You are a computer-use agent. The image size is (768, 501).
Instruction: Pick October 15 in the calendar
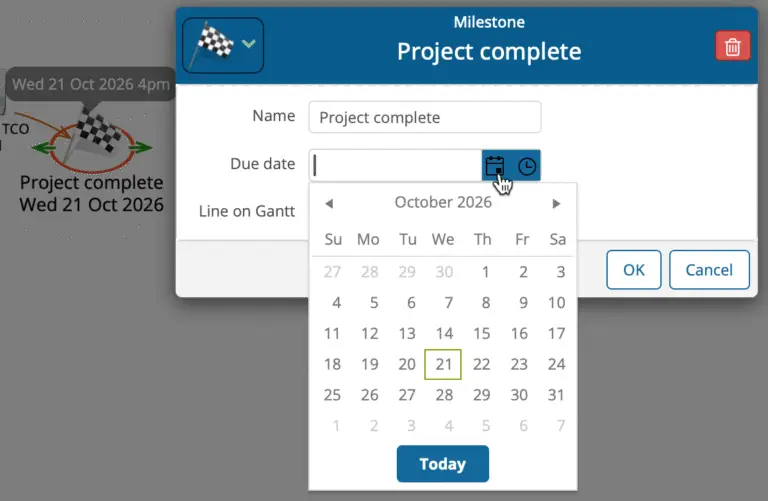click(x=481, y=334)
